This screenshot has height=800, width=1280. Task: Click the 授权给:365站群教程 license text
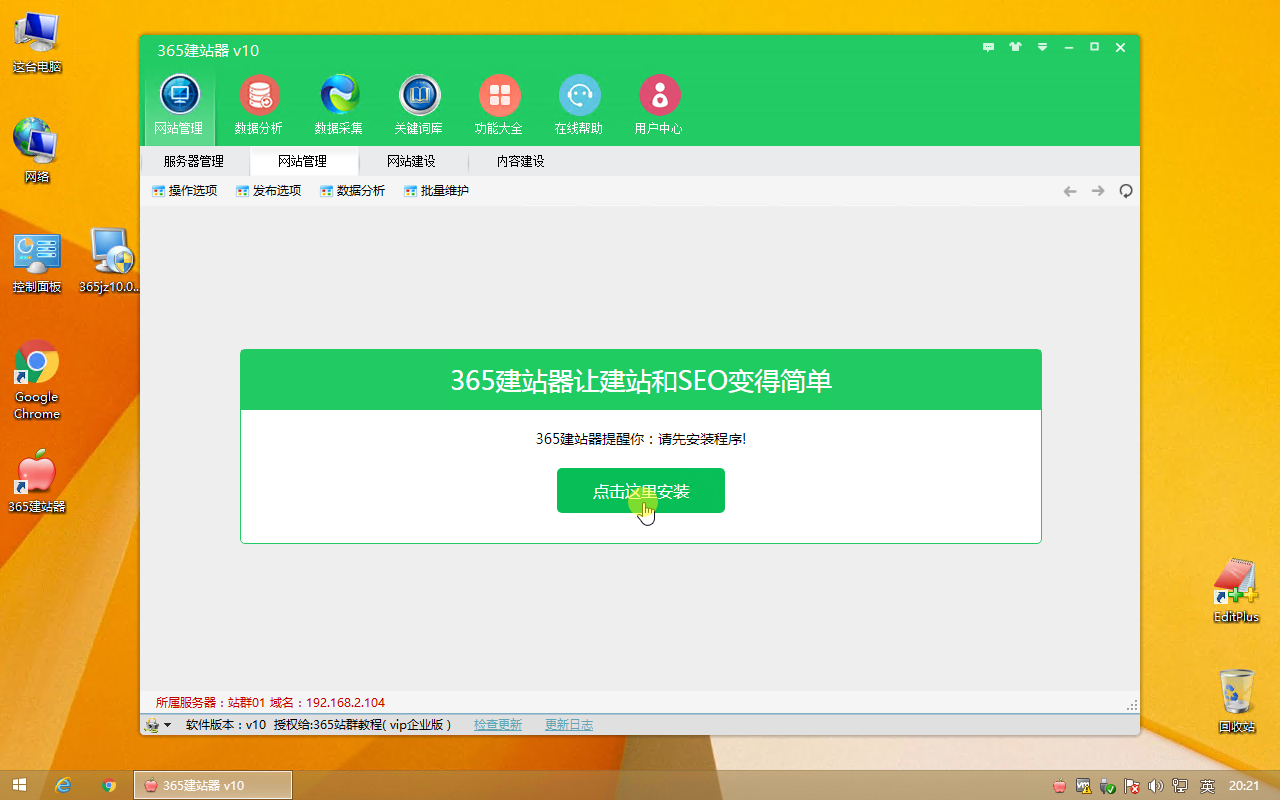[x=362, y=725]
